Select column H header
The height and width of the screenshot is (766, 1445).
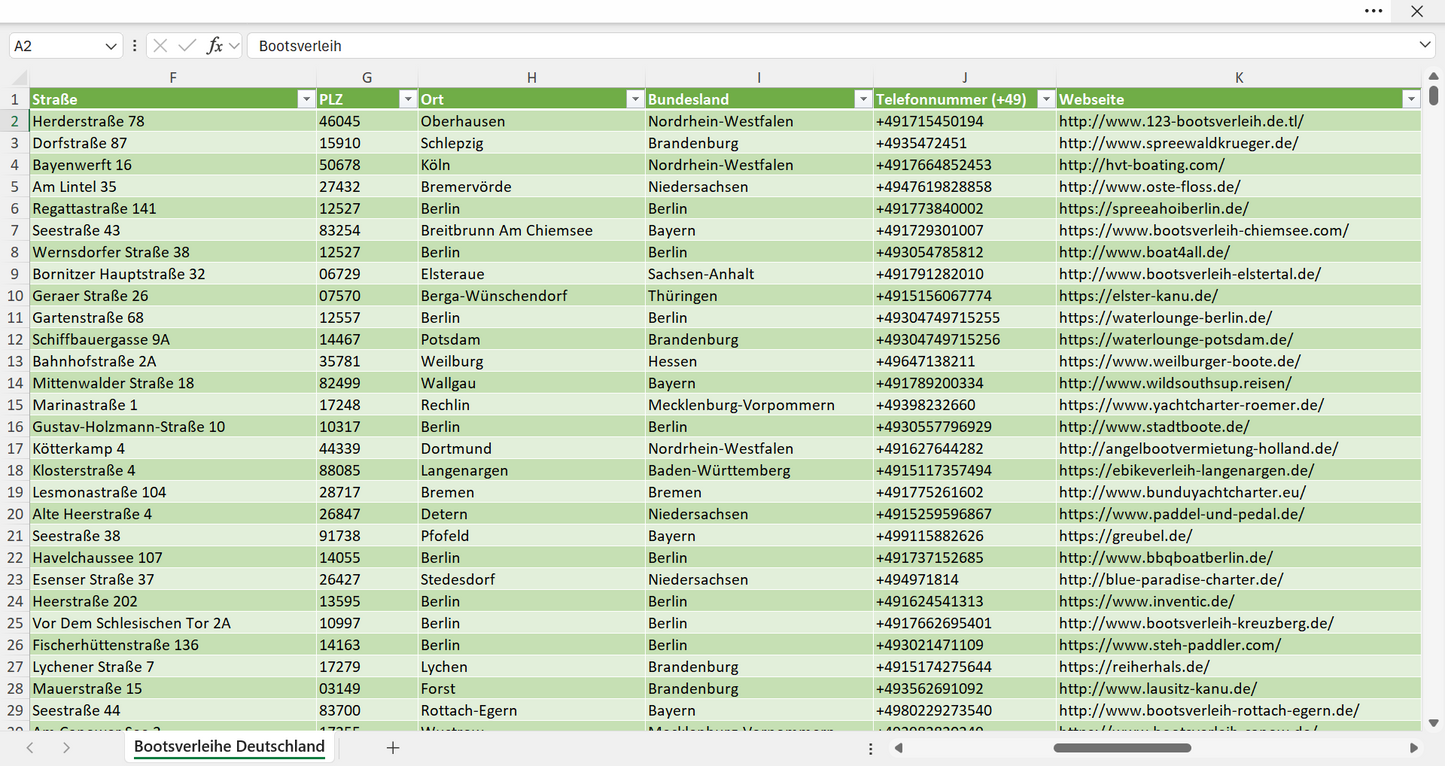531,78
